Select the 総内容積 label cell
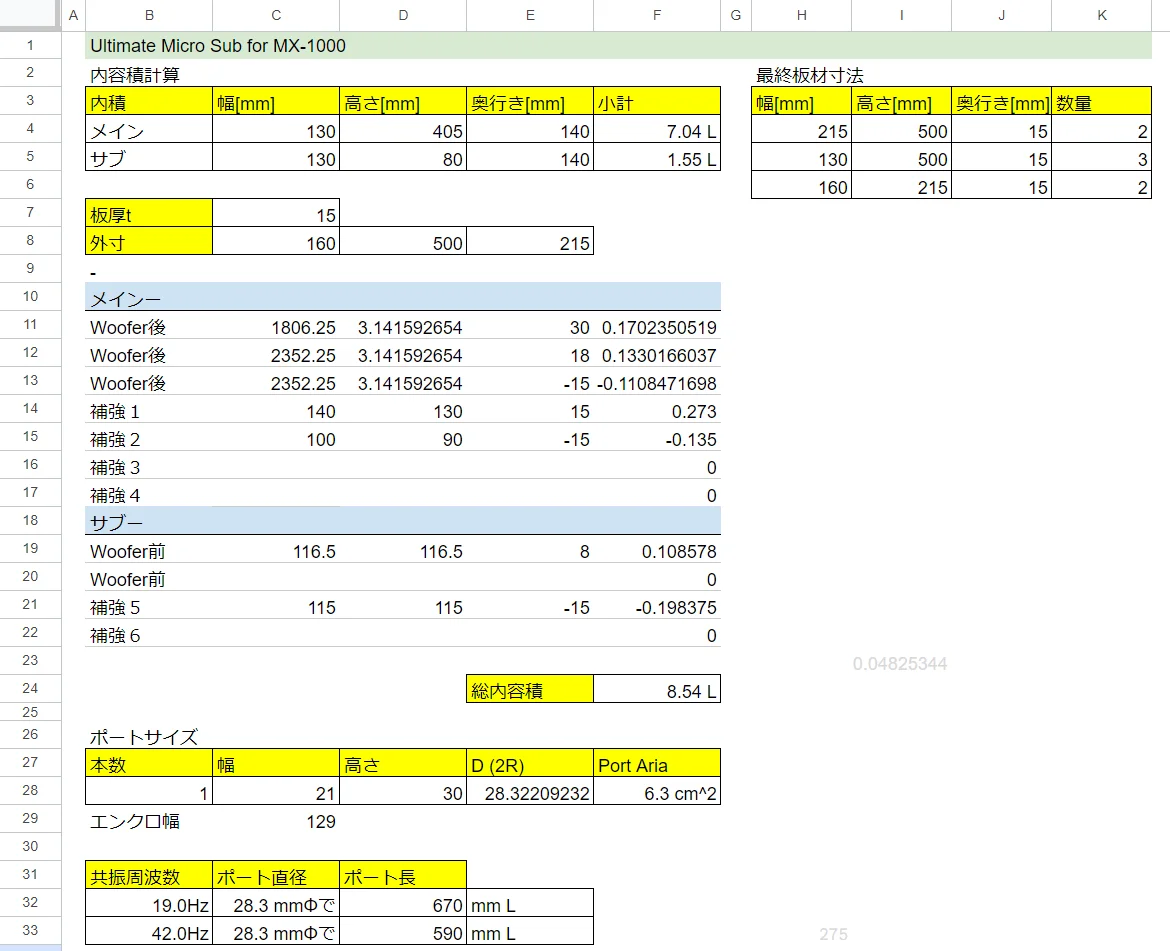The image size is (1170, 951). (529, 690)
